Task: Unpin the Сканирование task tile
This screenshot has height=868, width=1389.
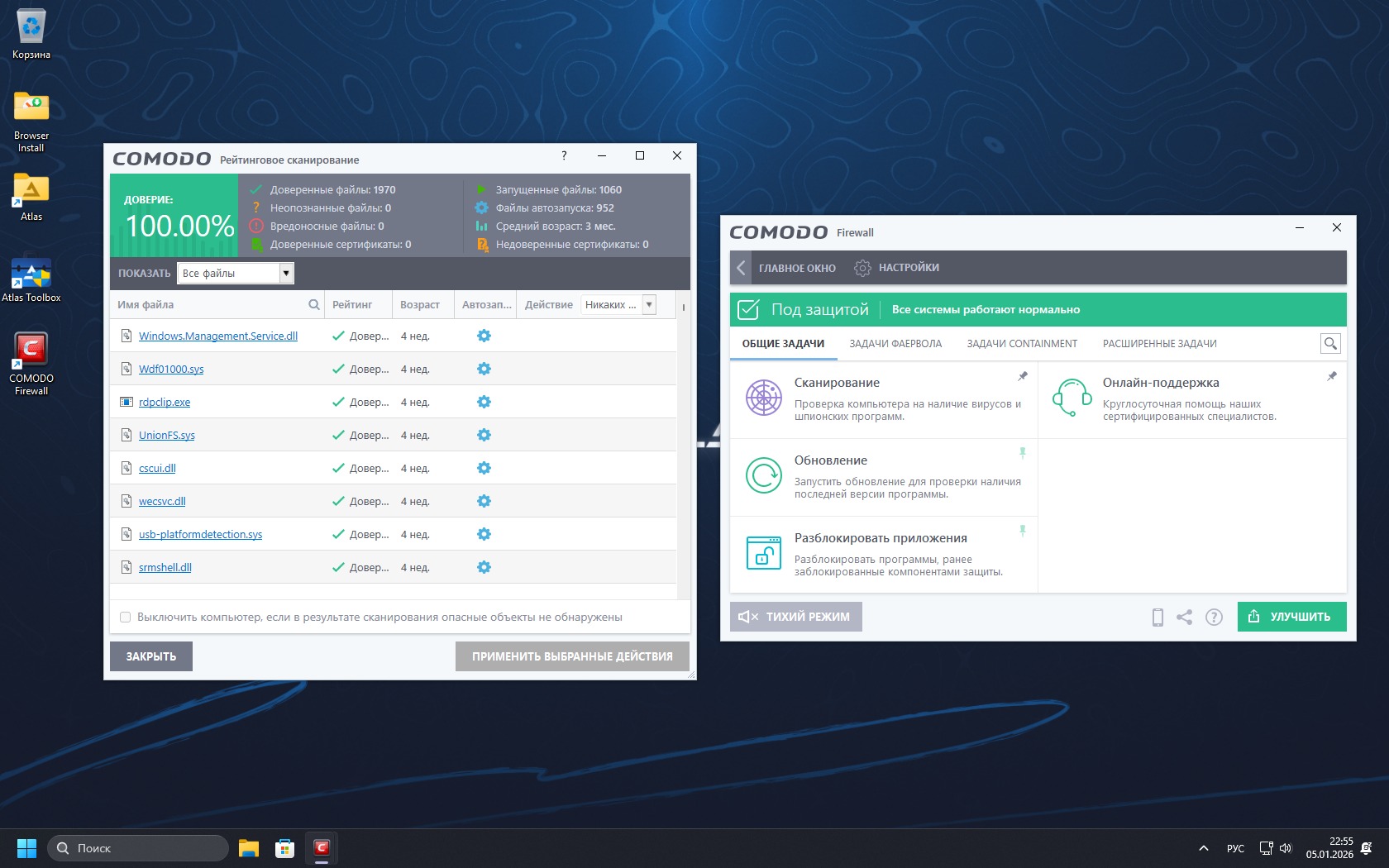Action: click(x=1023, y=376)
